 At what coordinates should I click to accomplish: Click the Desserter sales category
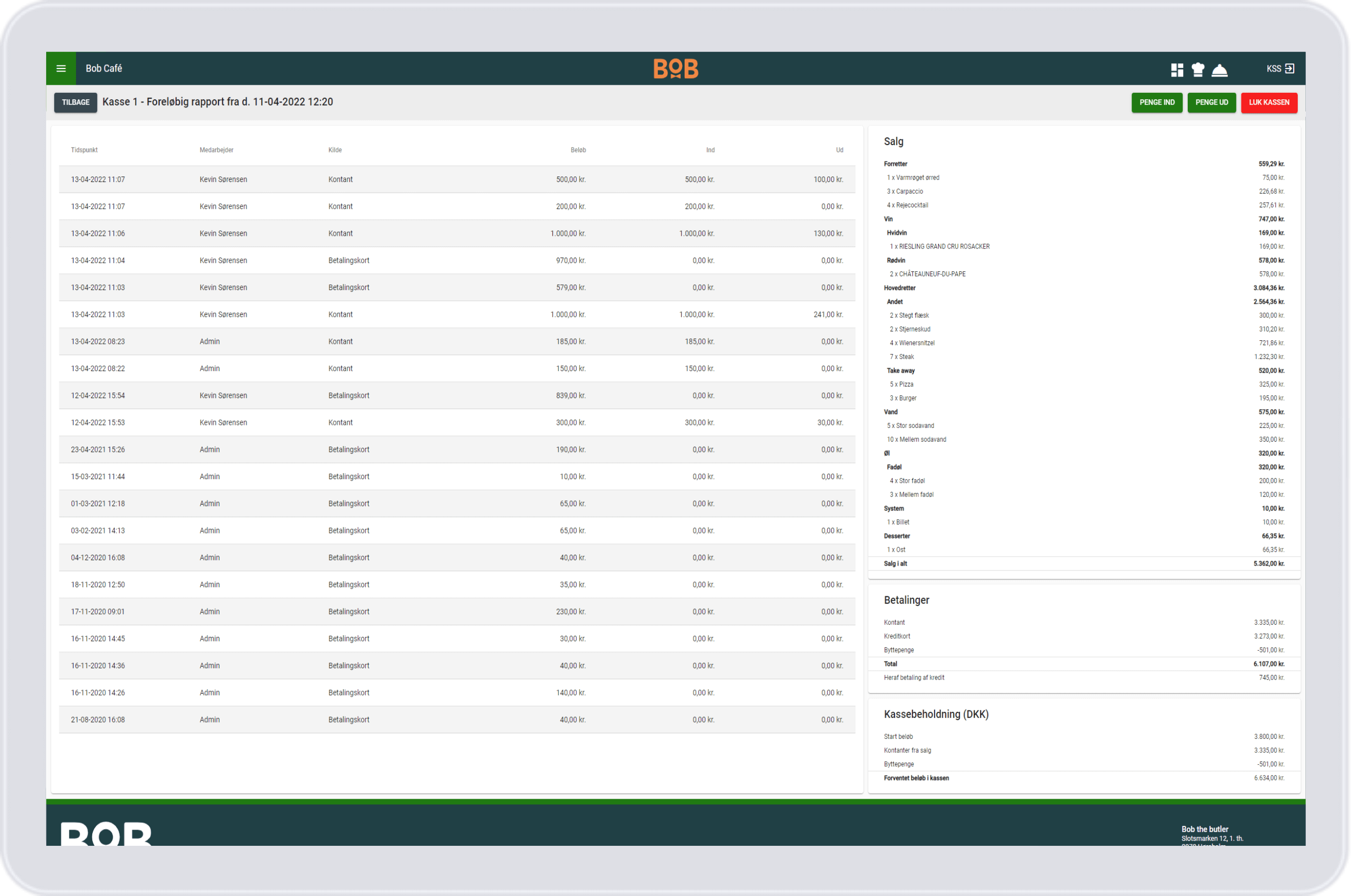(x=1085, y=536)
